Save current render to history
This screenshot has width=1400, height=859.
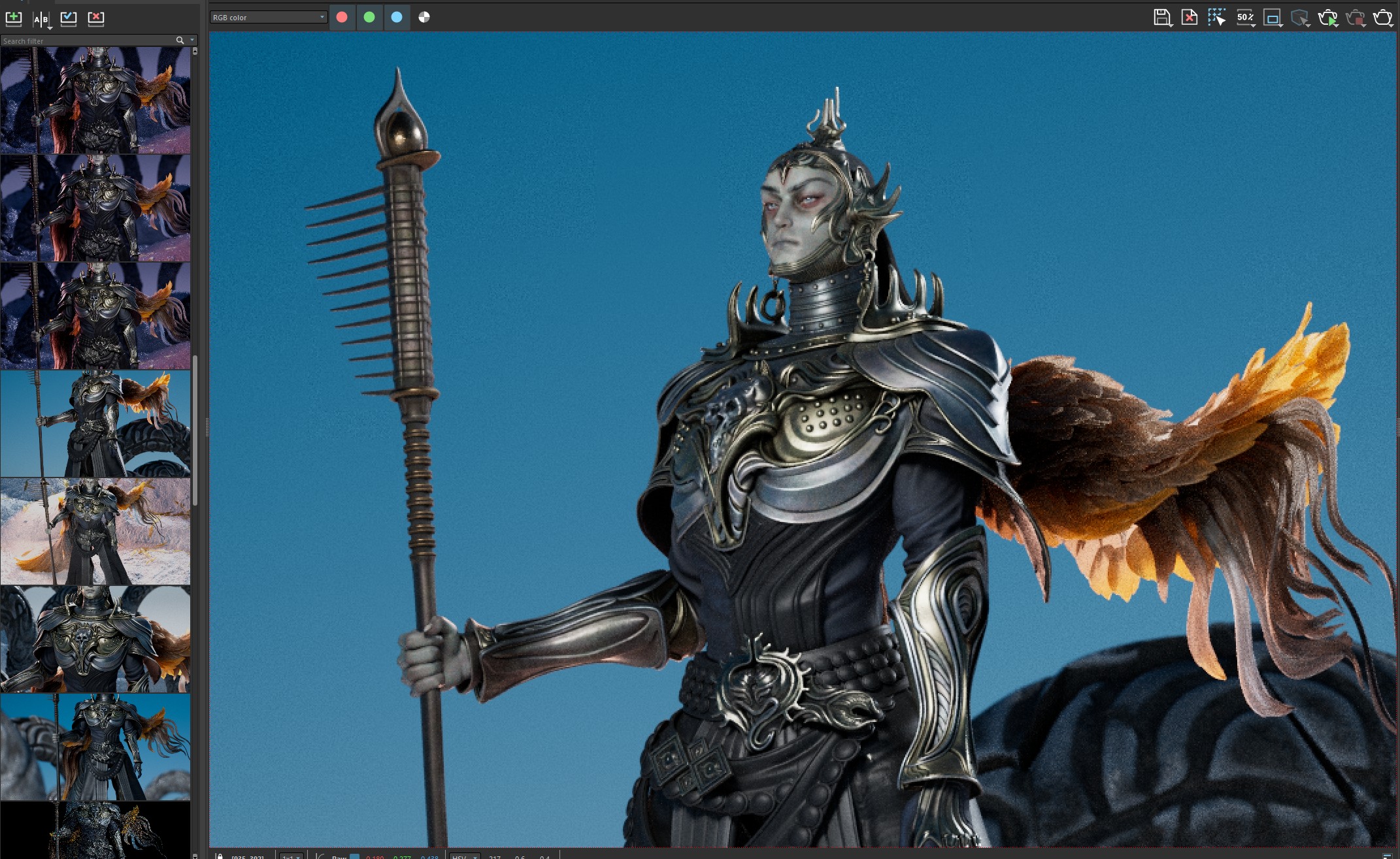[x=14, y=18]
